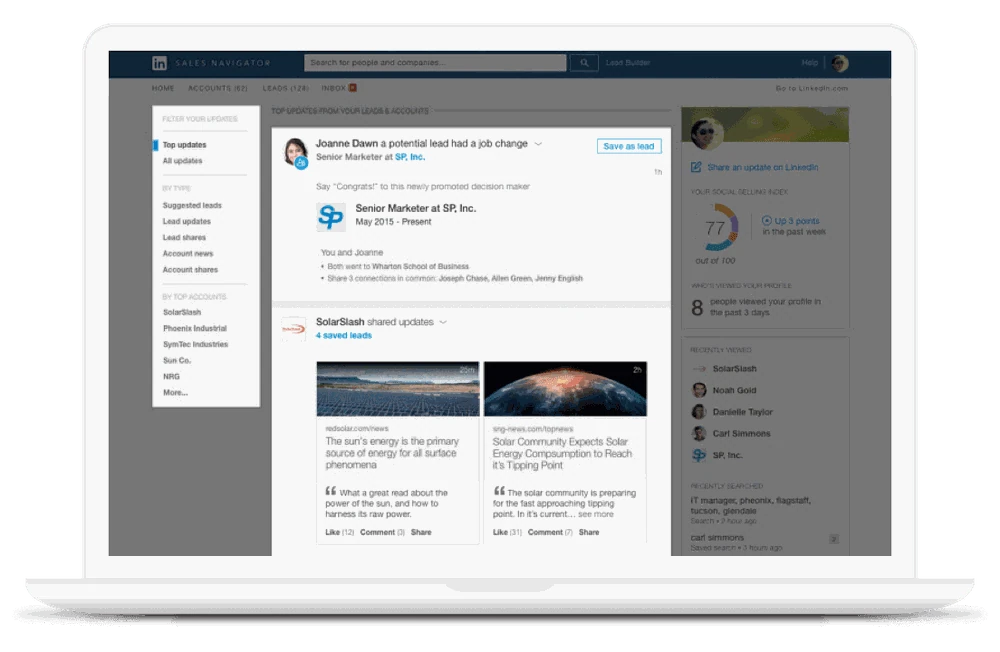Comment on the Solar Community article

(x=550, y=532)
